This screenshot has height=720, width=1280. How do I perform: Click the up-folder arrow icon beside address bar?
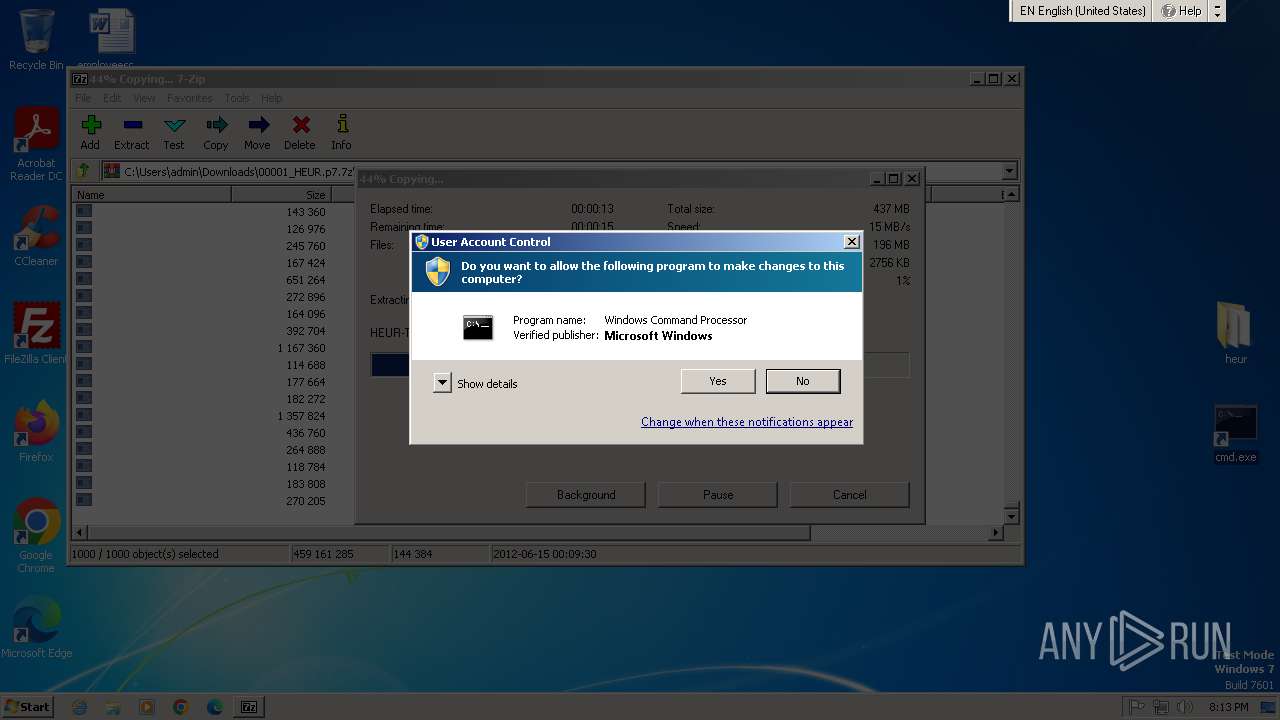pyautogui.click(x=85, y=171)
